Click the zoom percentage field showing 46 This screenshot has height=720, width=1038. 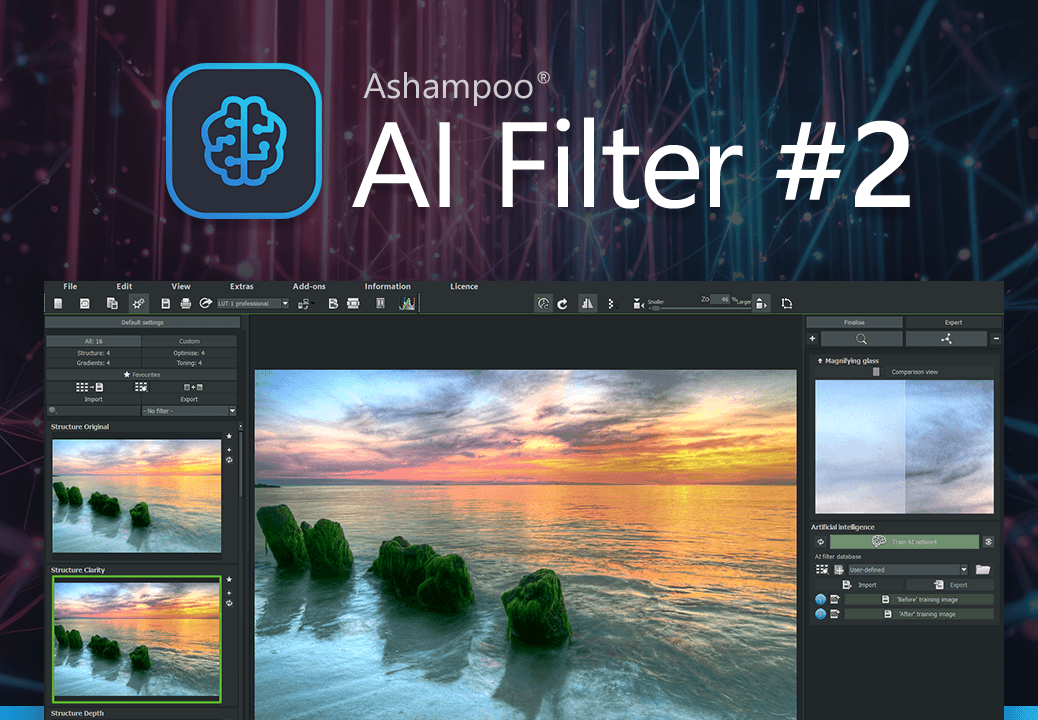point(720,299)
